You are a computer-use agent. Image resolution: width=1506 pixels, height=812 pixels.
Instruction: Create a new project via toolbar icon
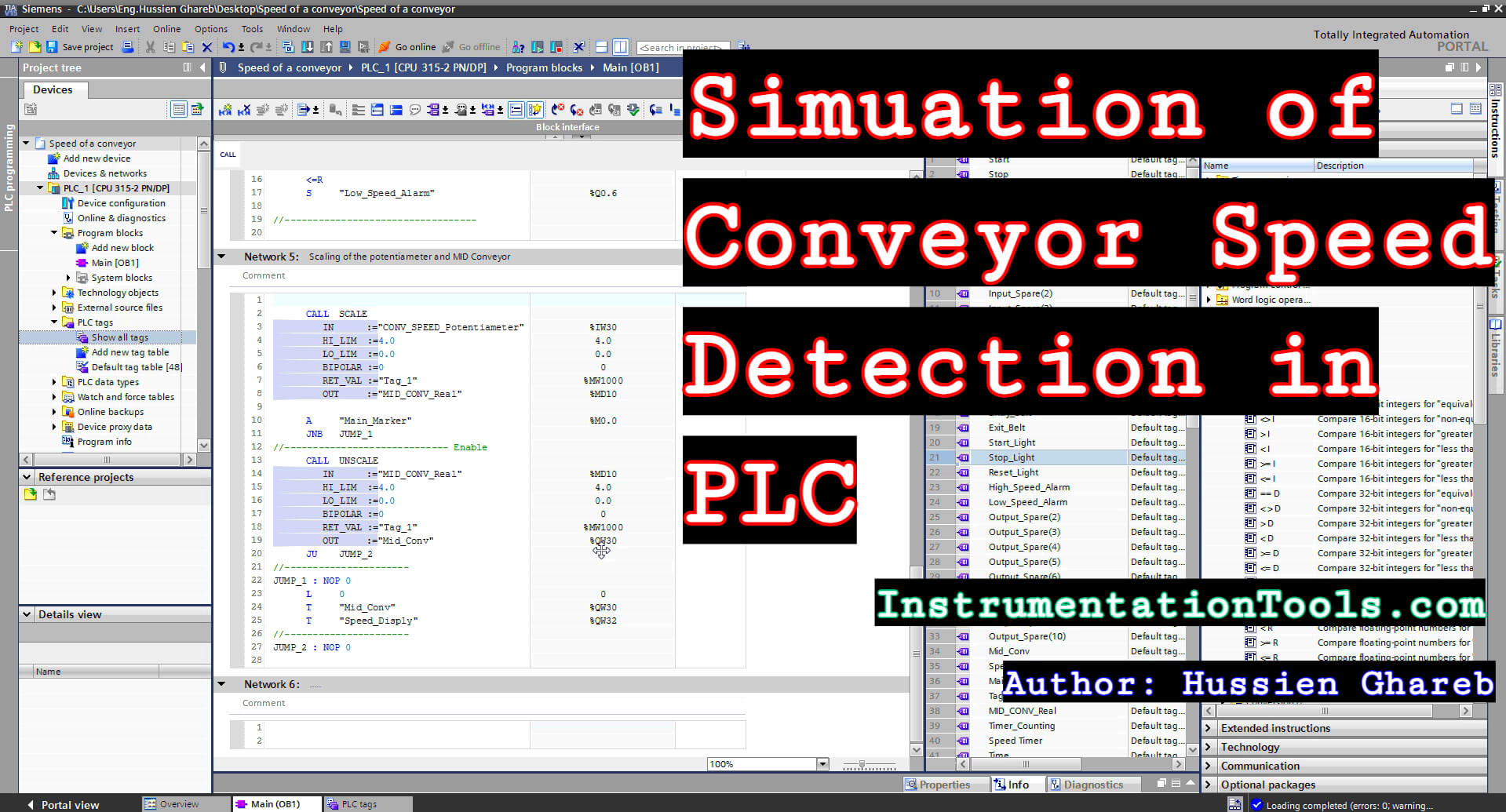(16, 47)
